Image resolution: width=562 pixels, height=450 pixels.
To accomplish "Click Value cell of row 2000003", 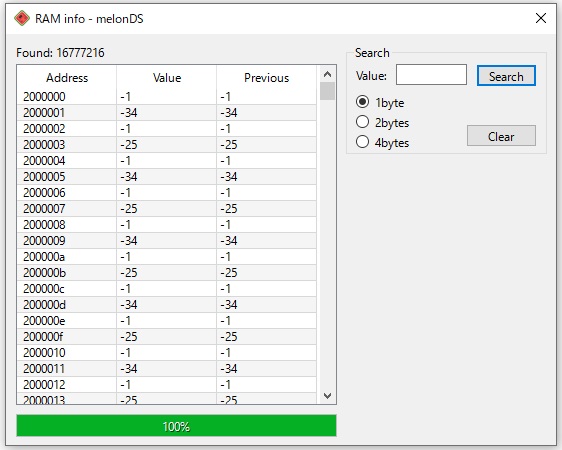I will pyautogui.click(x=167, y=145).
